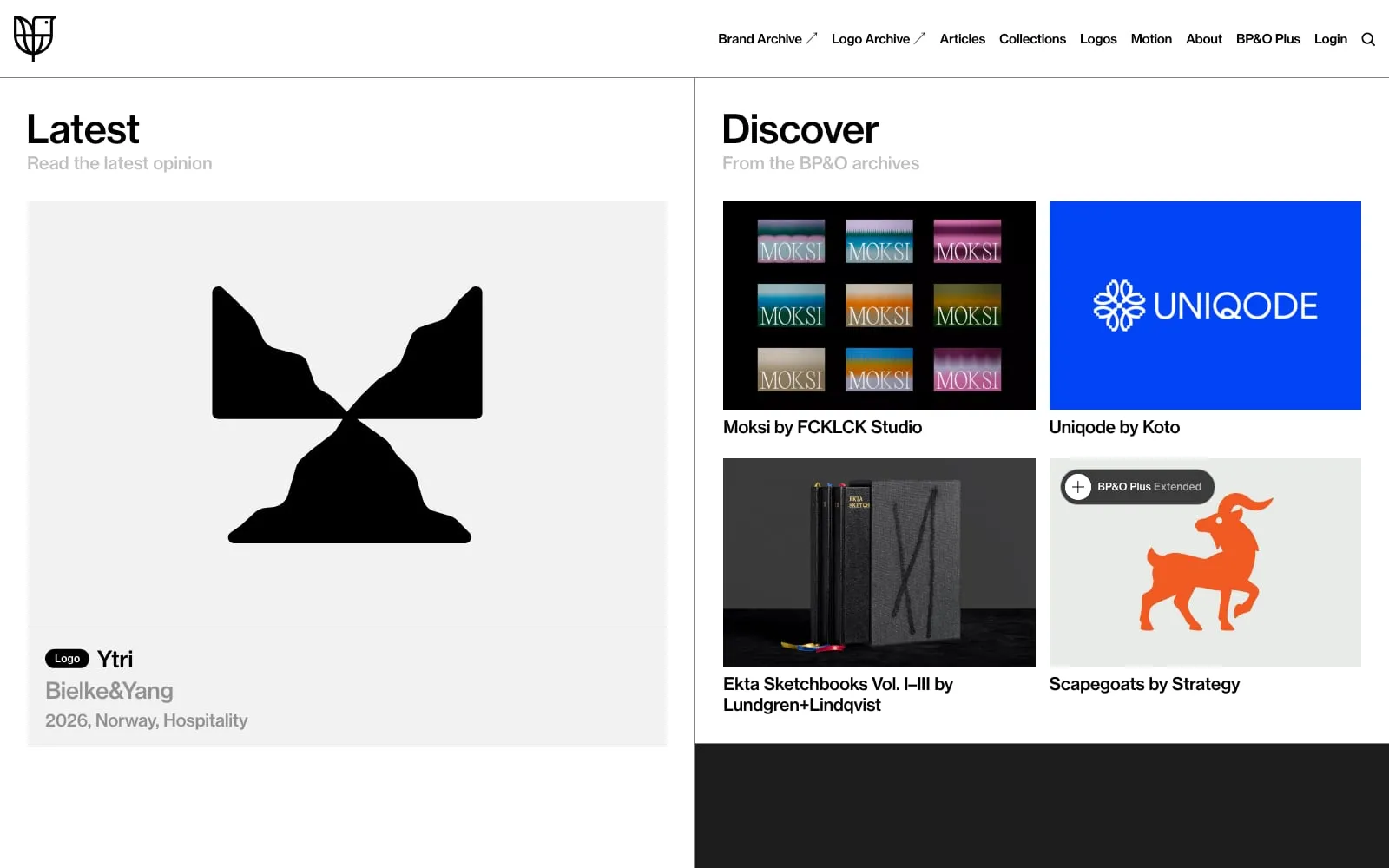Open the Moksi thumbnail grid image

879,306
